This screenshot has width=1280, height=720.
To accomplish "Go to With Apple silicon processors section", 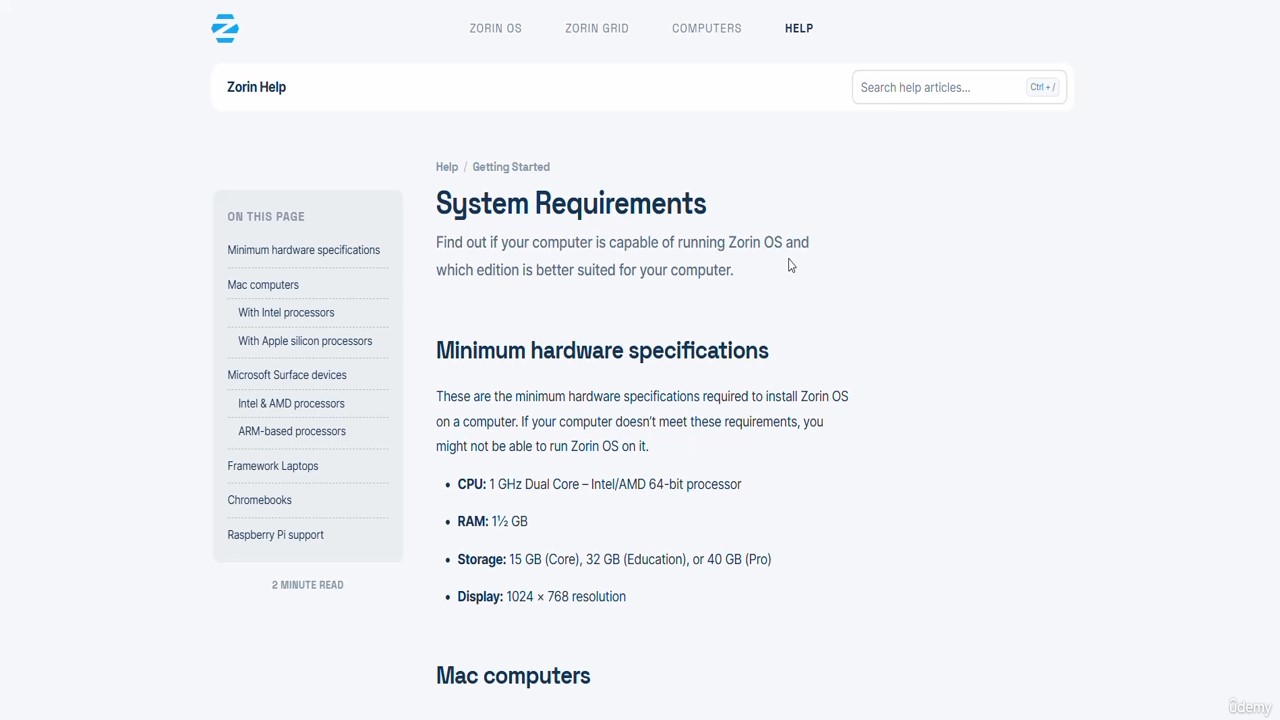I will pyautogui.click(x=305, y=341).
